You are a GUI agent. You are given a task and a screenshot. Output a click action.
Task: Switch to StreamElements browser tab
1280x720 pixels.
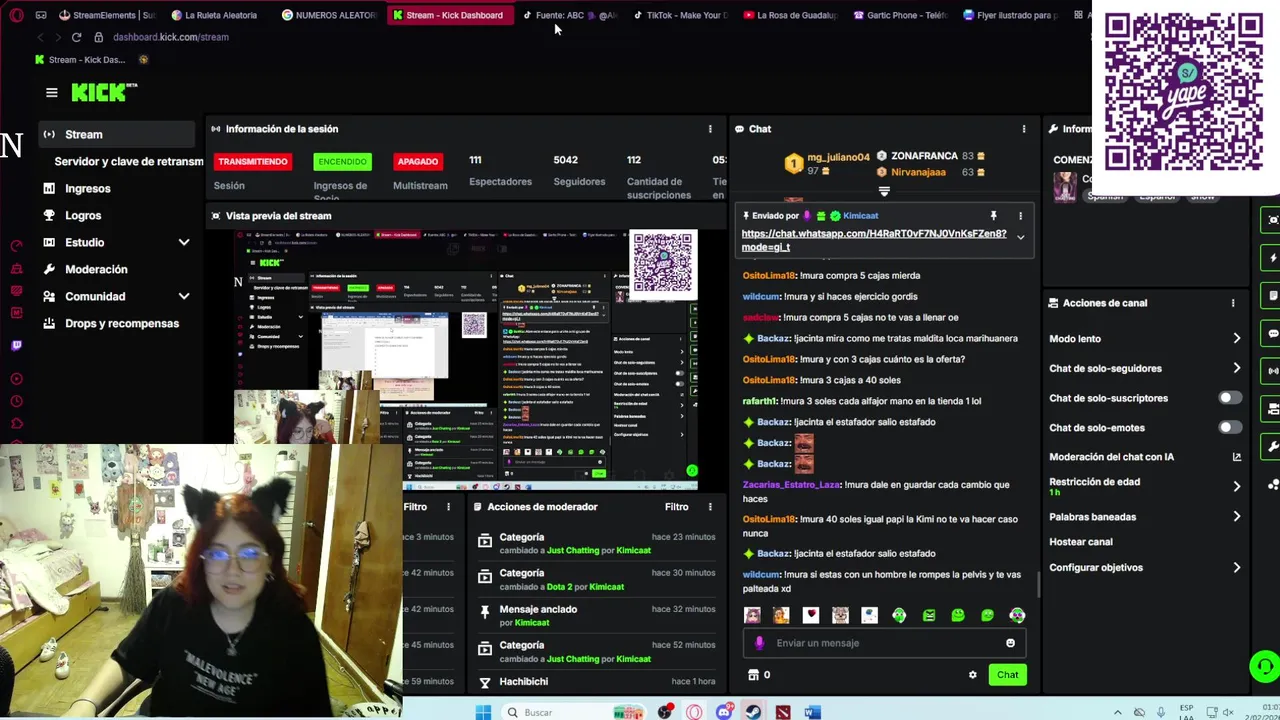[x=107, y=15]
